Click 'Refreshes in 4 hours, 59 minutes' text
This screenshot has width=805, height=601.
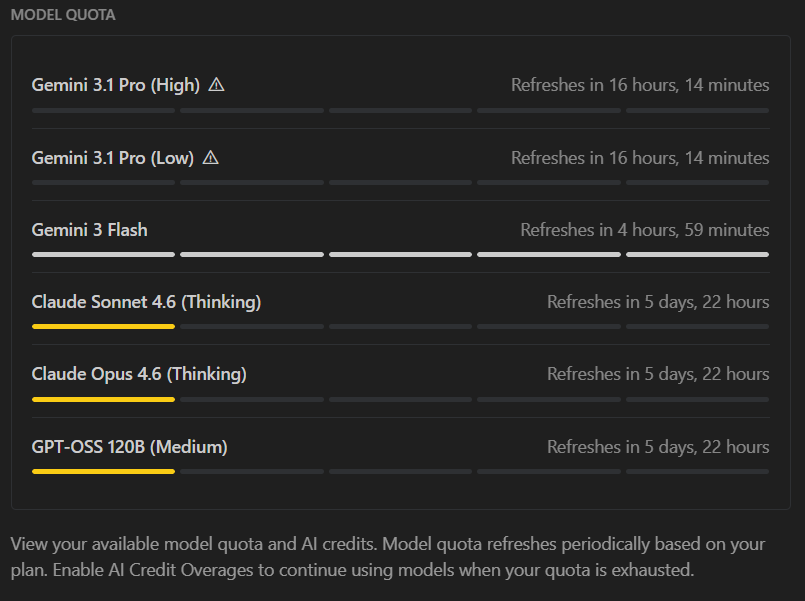point(645,230)
